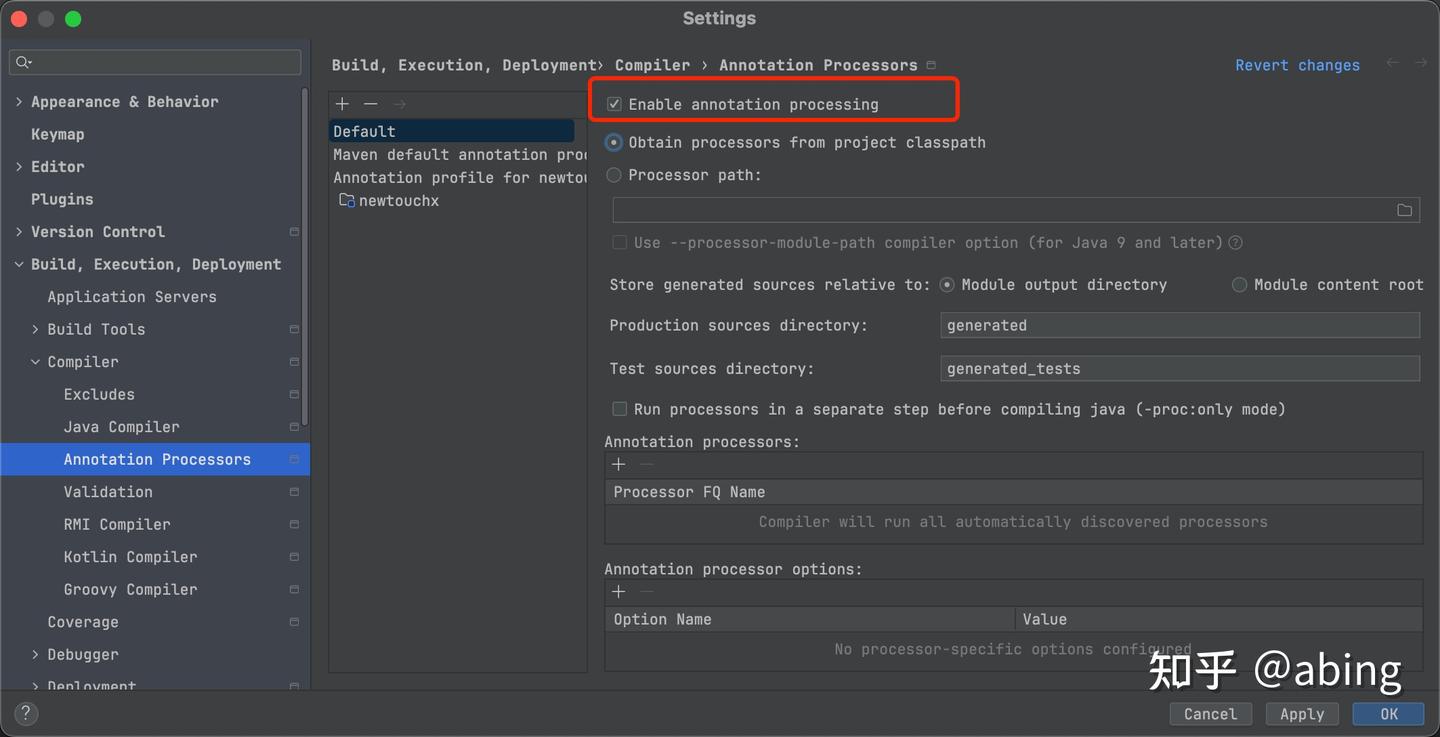
Task: Select Processor path radio option
Action: [614, 175]
